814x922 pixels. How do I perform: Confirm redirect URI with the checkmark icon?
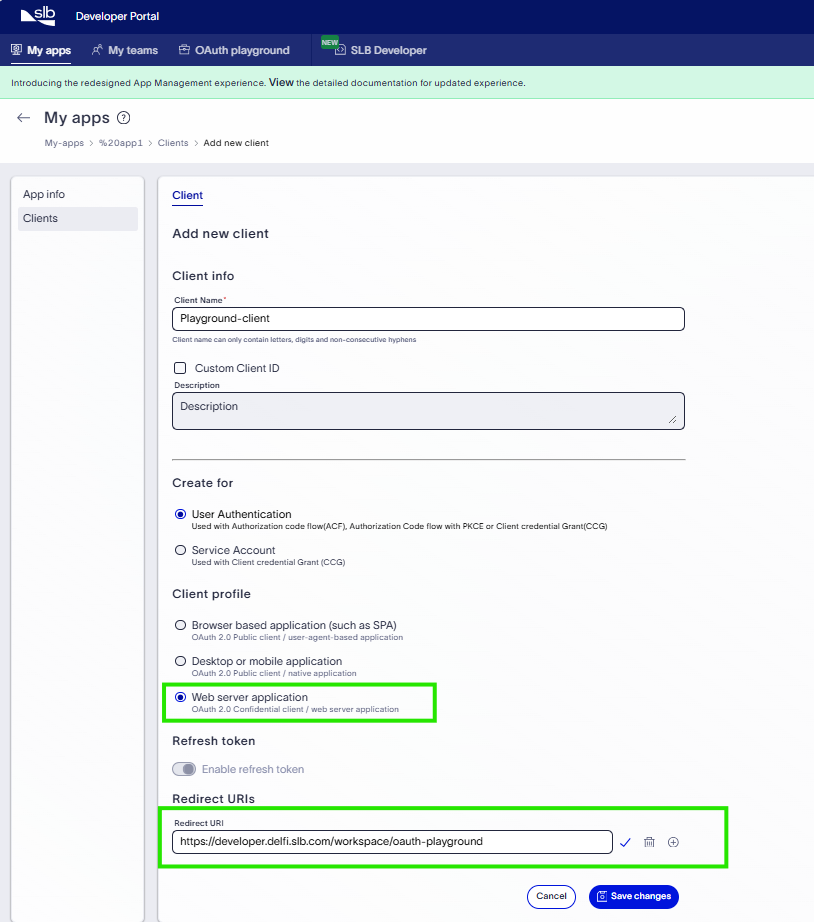(625, 842)
